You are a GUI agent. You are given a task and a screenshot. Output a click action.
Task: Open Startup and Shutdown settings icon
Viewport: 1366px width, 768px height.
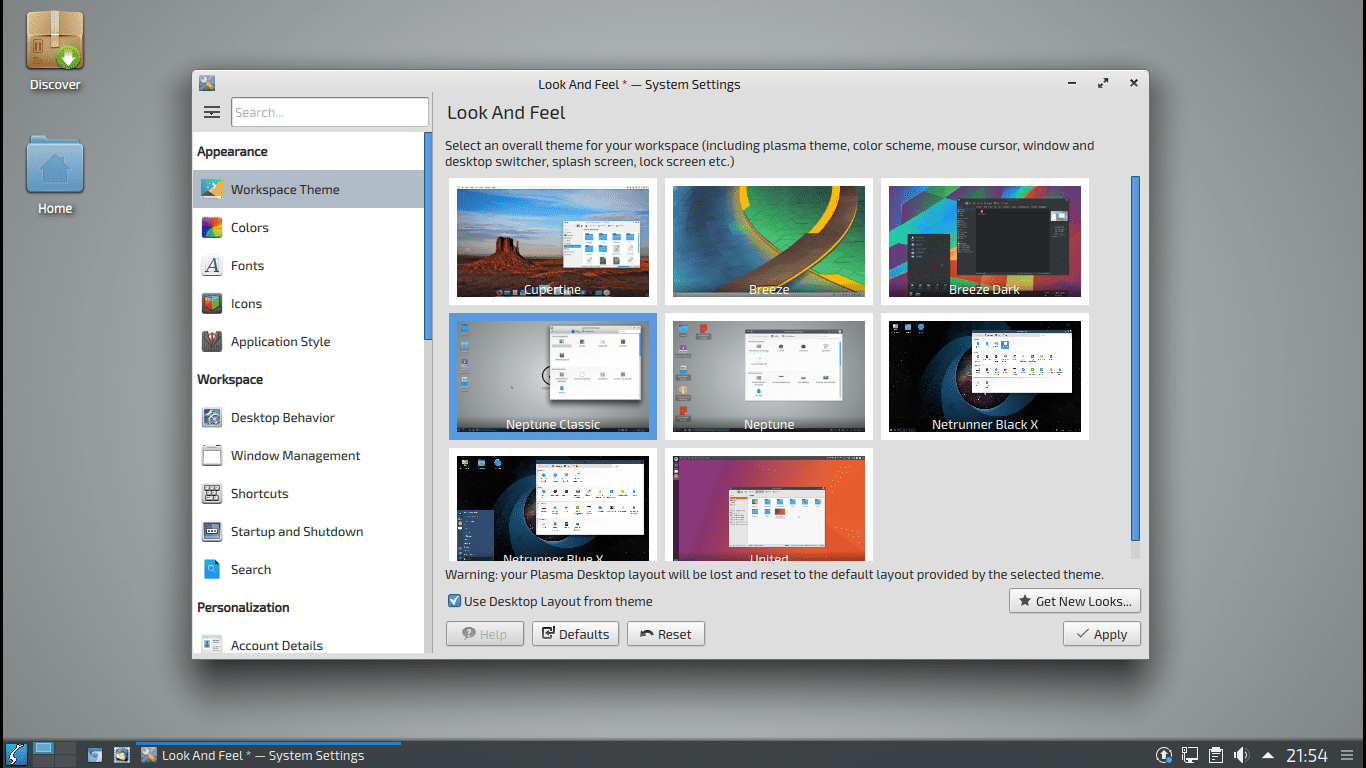(x=211, y=531)
